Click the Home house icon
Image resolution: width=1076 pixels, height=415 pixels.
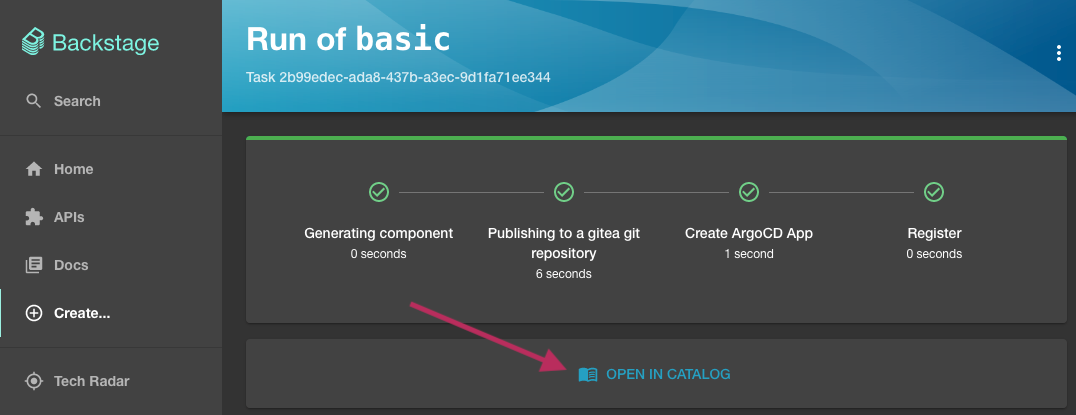click(x=34, y=169)
